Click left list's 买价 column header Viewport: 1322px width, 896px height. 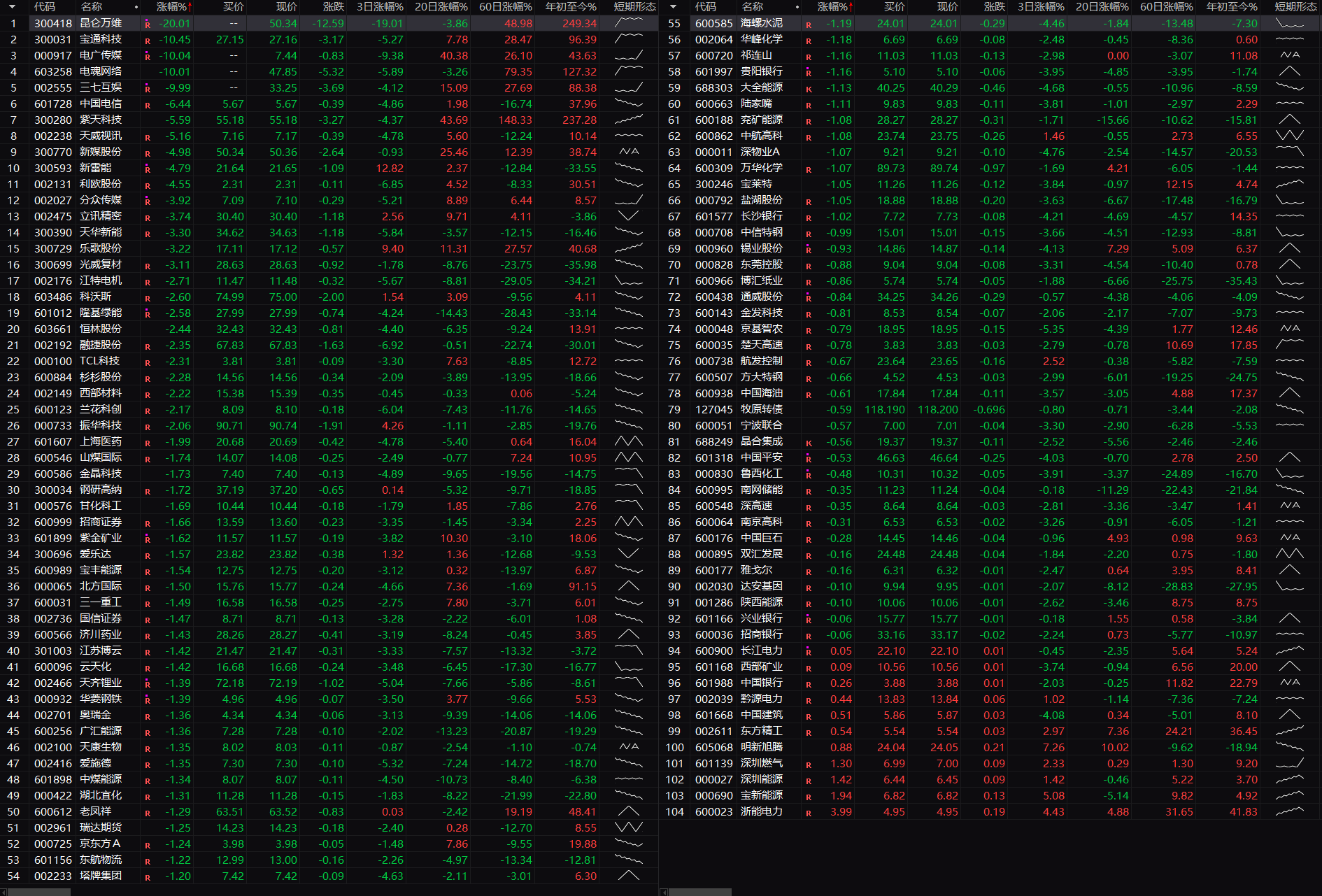tap(234, 7)
